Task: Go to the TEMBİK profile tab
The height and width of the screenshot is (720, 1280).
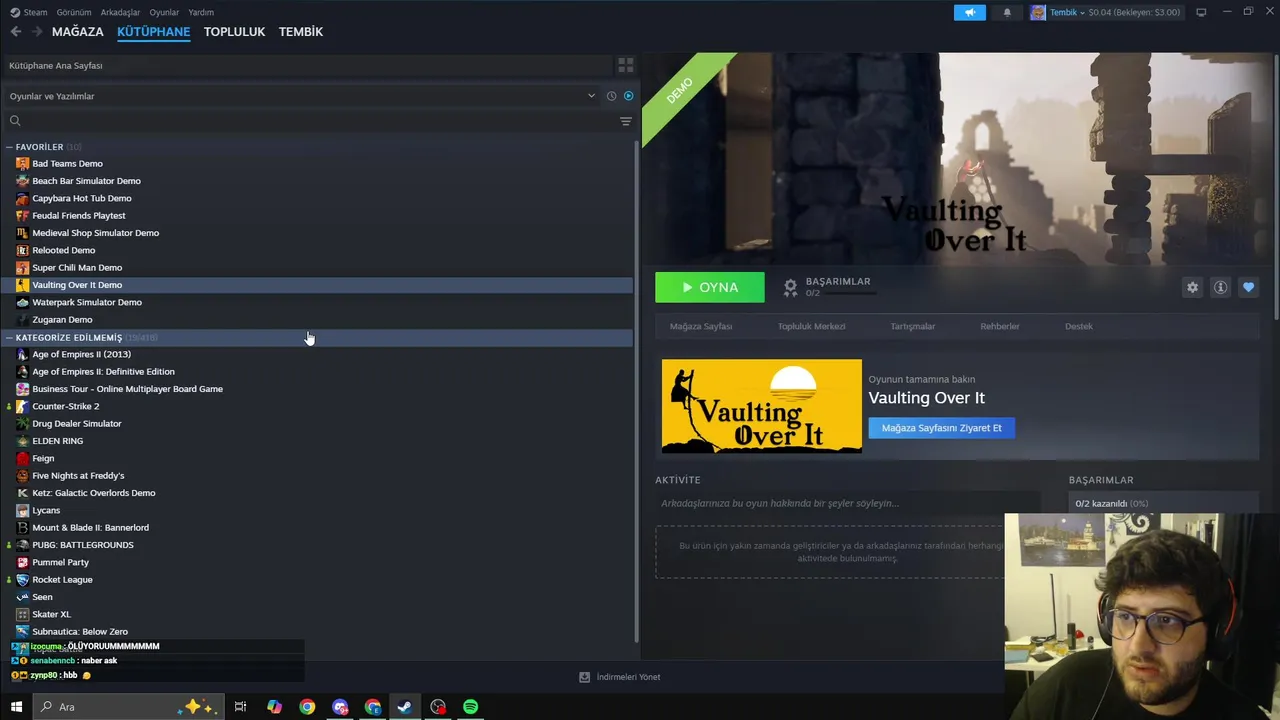Action: pos(301,32)
